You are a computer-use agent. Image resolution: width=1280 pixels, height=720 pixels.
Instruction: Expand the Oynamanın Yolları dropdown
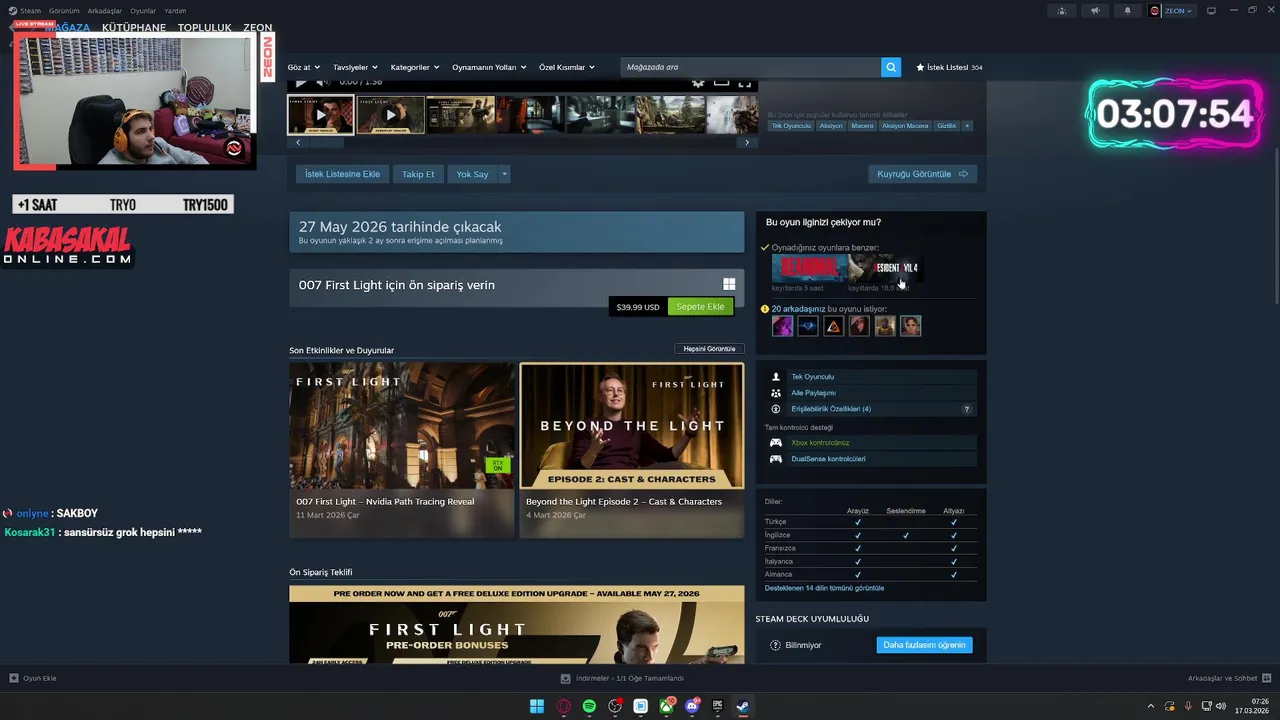(x=489, y=67)
